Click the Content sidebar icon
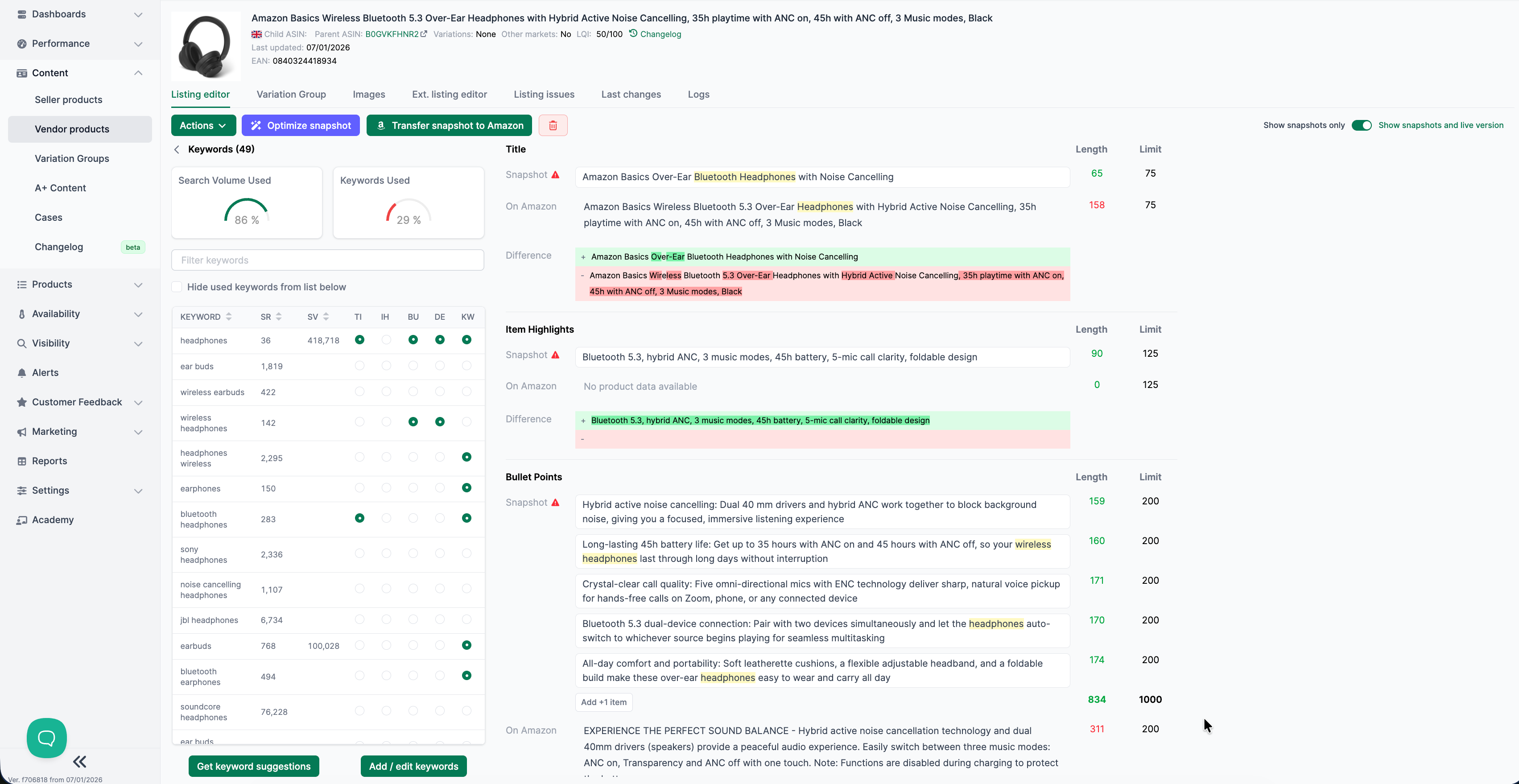 pos(22,73)
